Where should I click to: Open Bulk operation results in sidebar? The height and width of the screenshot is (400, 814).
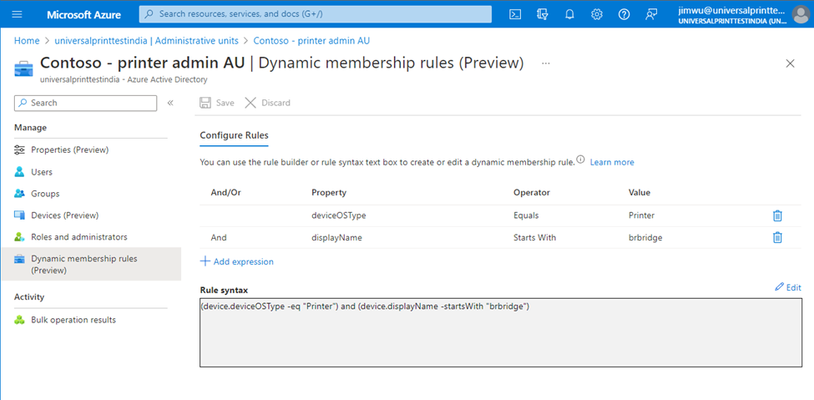coord(73,320)
